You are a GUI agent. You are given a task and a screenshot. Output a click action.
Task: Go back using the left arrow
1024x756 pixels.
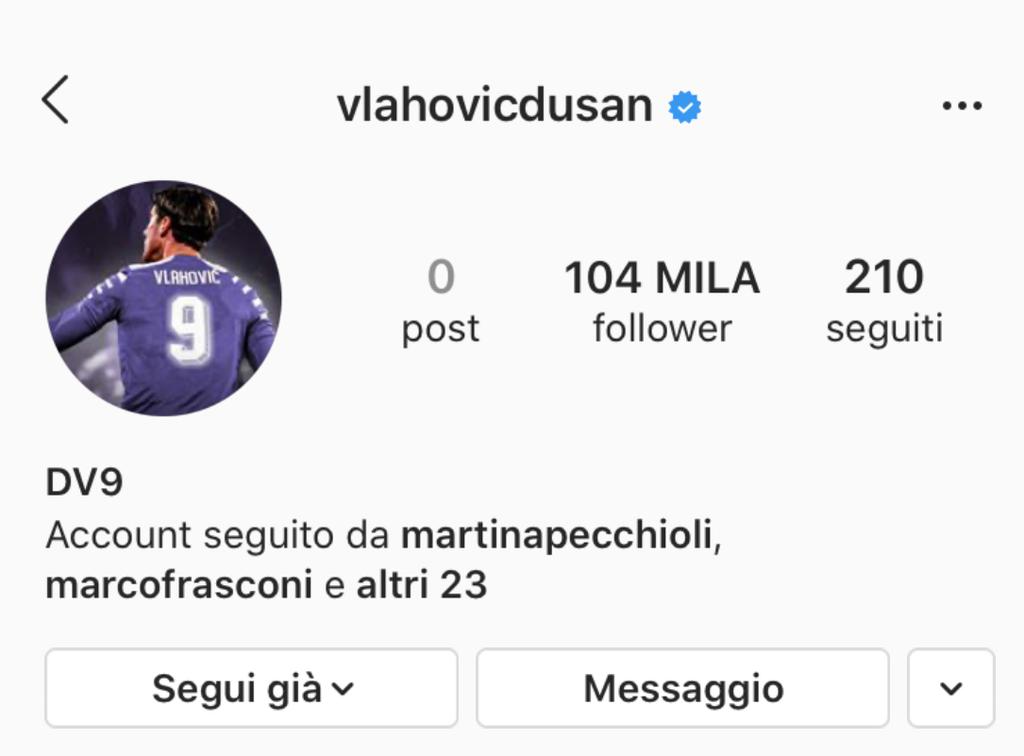click(56, 99)
